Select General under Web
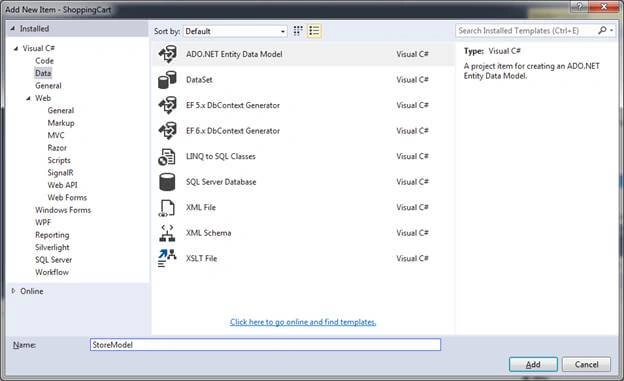The width and height of the screenshot is (624, 381). coord(60,111)
